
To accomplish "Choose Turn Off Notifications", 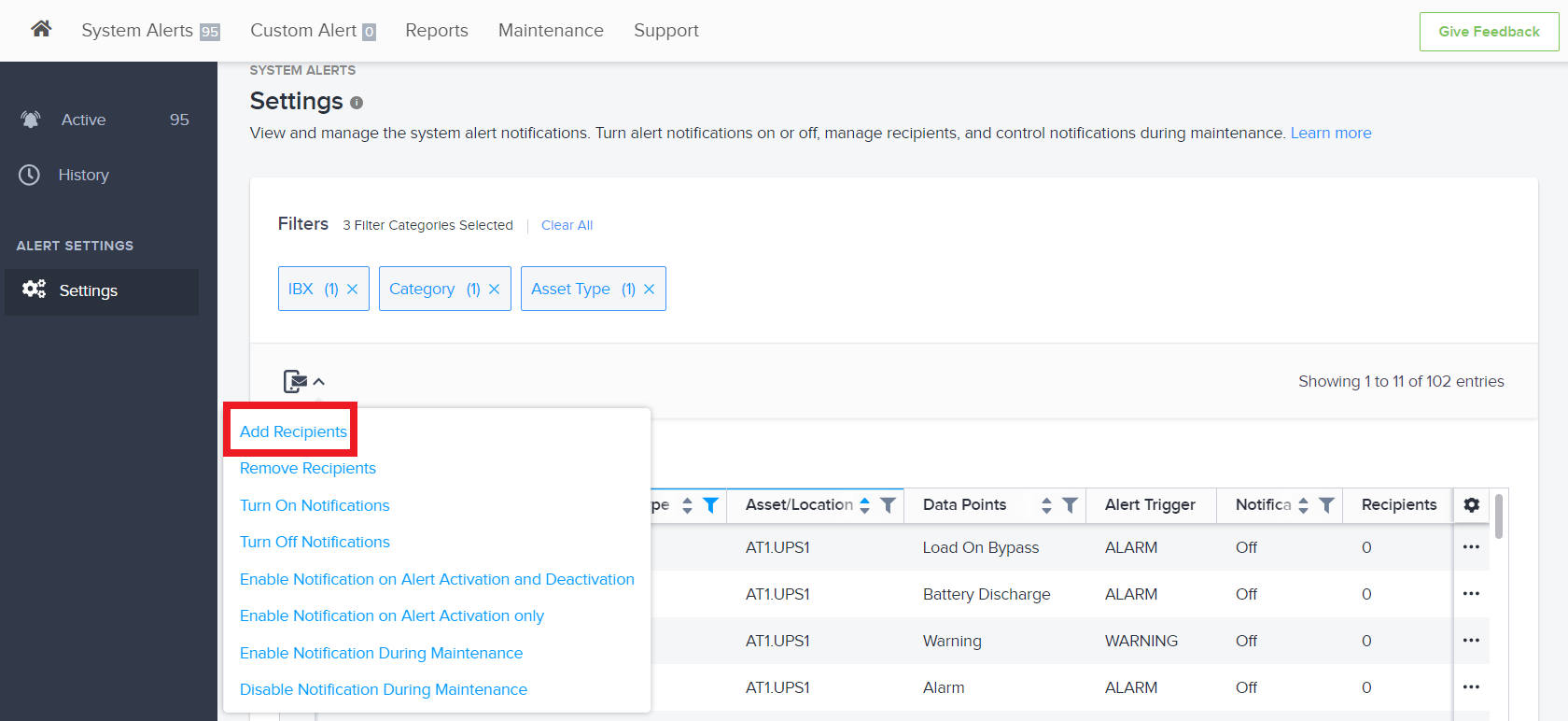I will tap(315, 542).
